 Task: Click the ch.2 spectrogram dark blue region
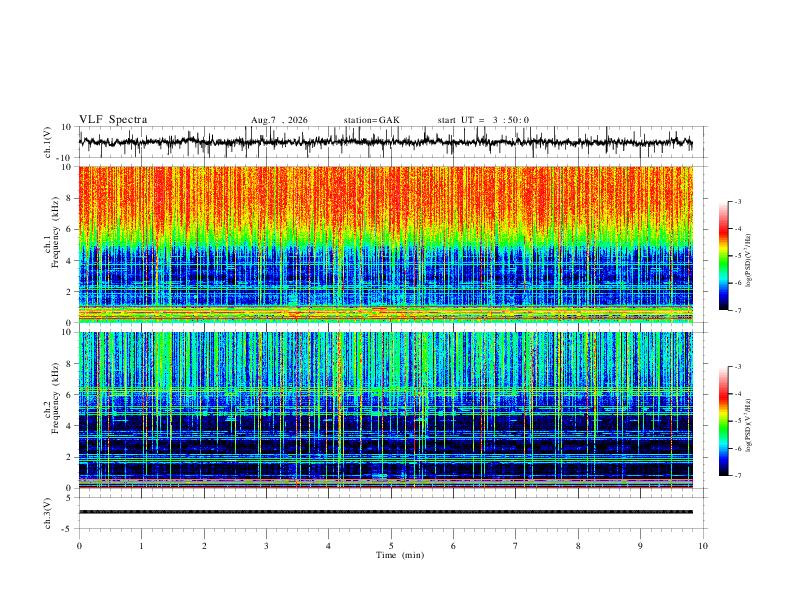pyautogui.click(x=386, y=444)
